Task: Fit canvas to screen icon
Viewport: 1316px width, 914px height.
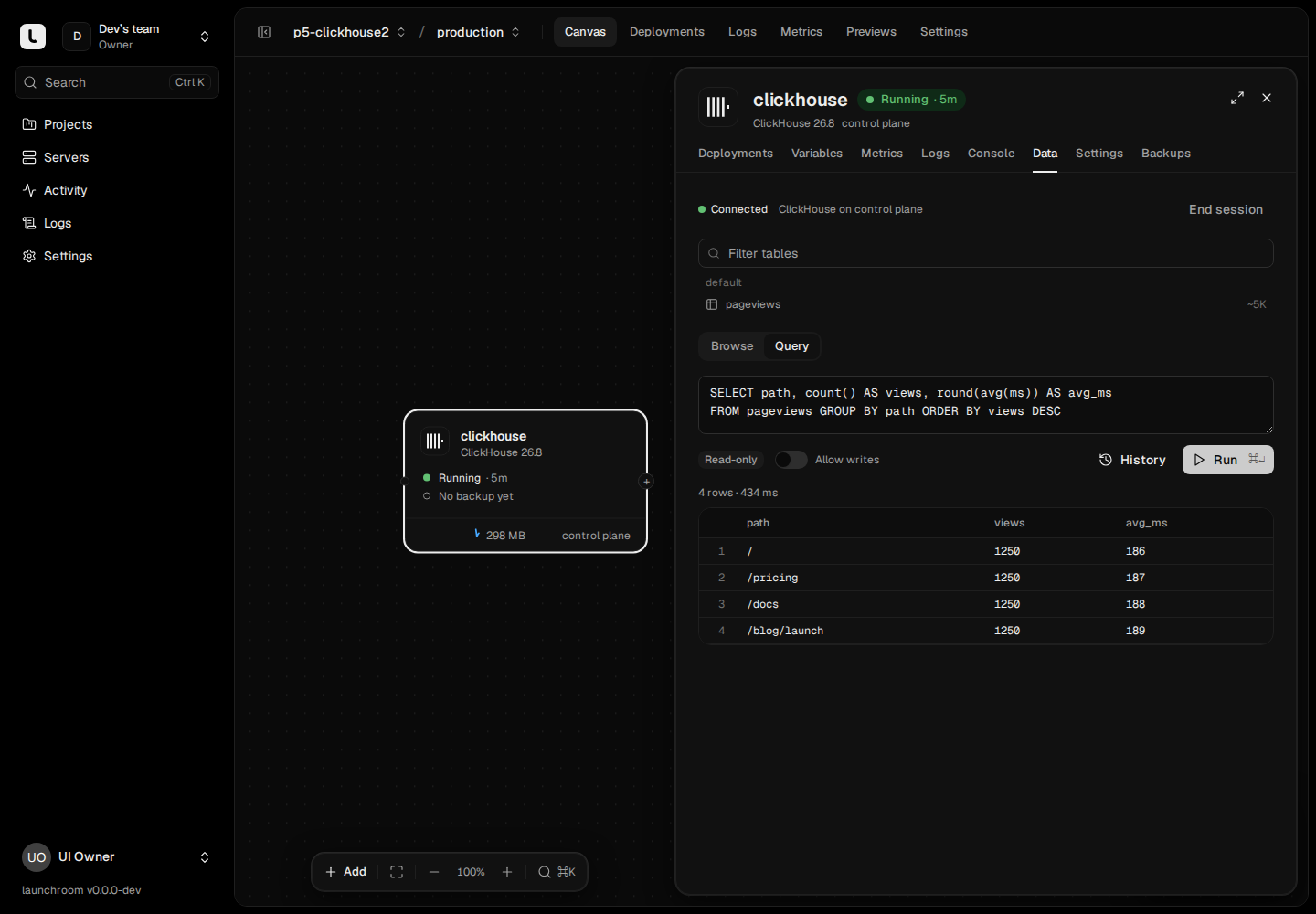Action: point(397,872)
